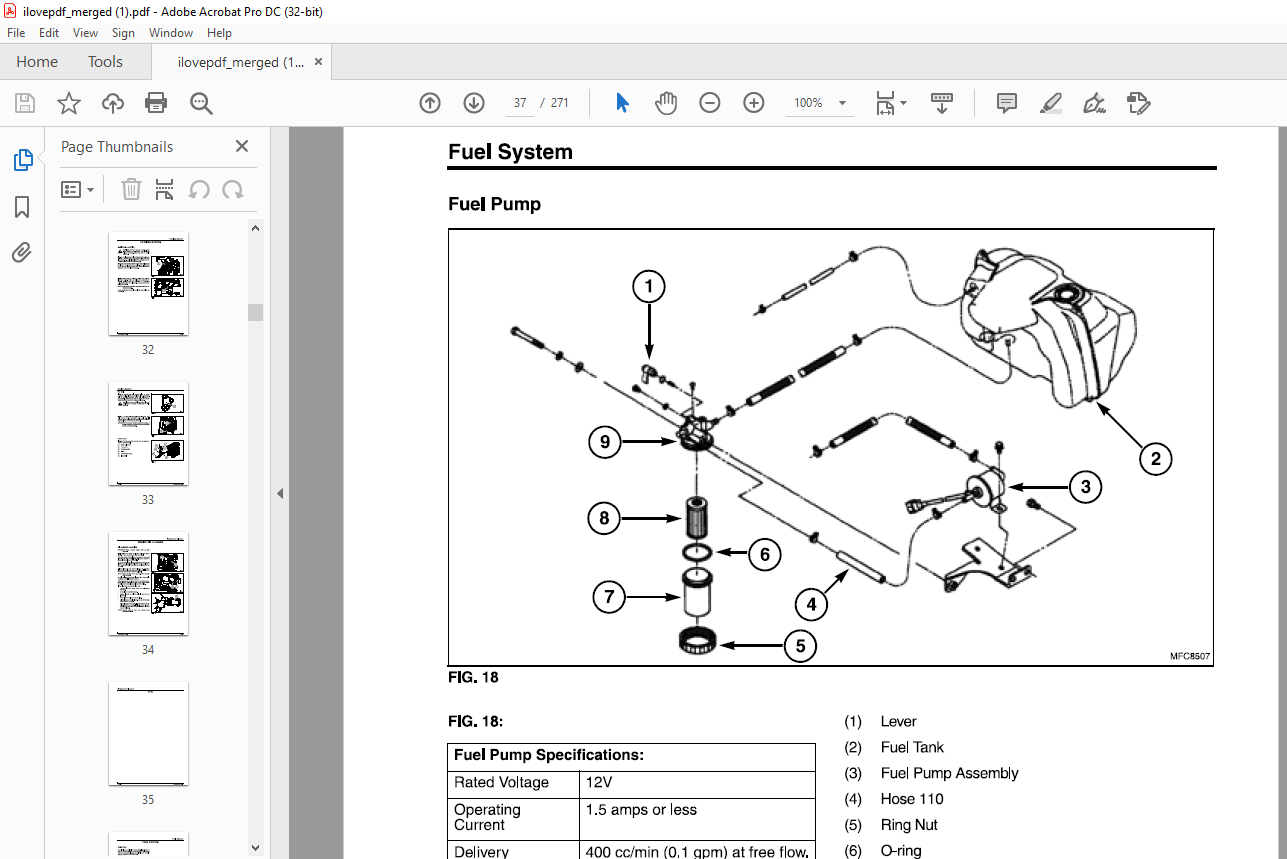1287x859 pixels.
Task: Close the ilovepdf_merged document tab
Action: click(x=319, y=62)
